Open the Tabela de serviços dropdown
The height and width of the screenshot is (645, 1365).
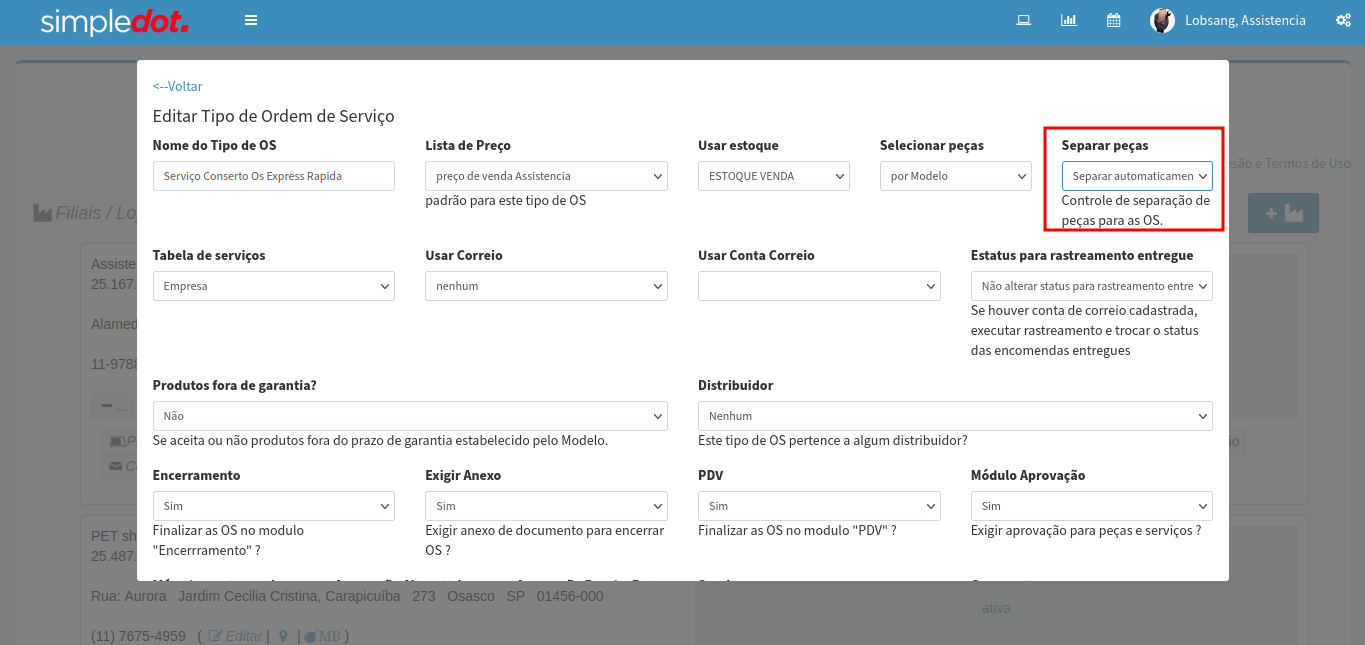pos(273,286)
